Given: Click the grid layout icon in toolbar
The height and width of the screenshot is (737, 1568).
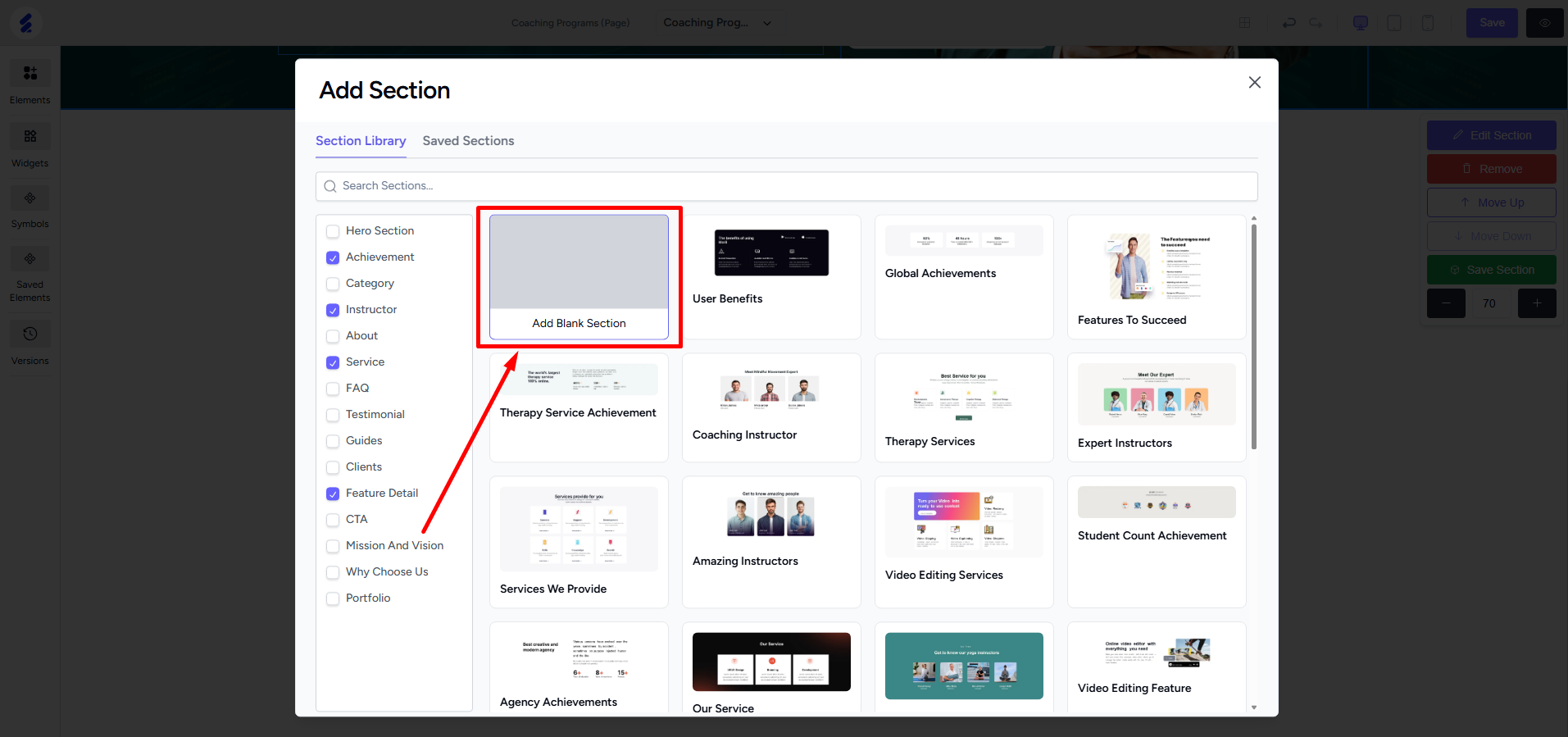Looking at the screenshot, I should (x=1245, y=23).
